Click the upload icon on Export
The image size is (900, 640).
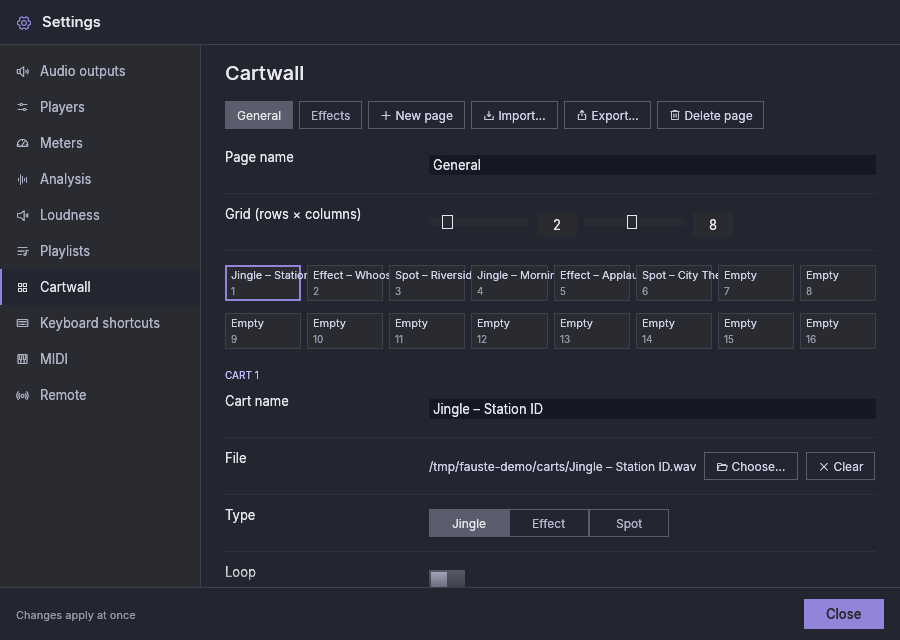pos(581,116)
